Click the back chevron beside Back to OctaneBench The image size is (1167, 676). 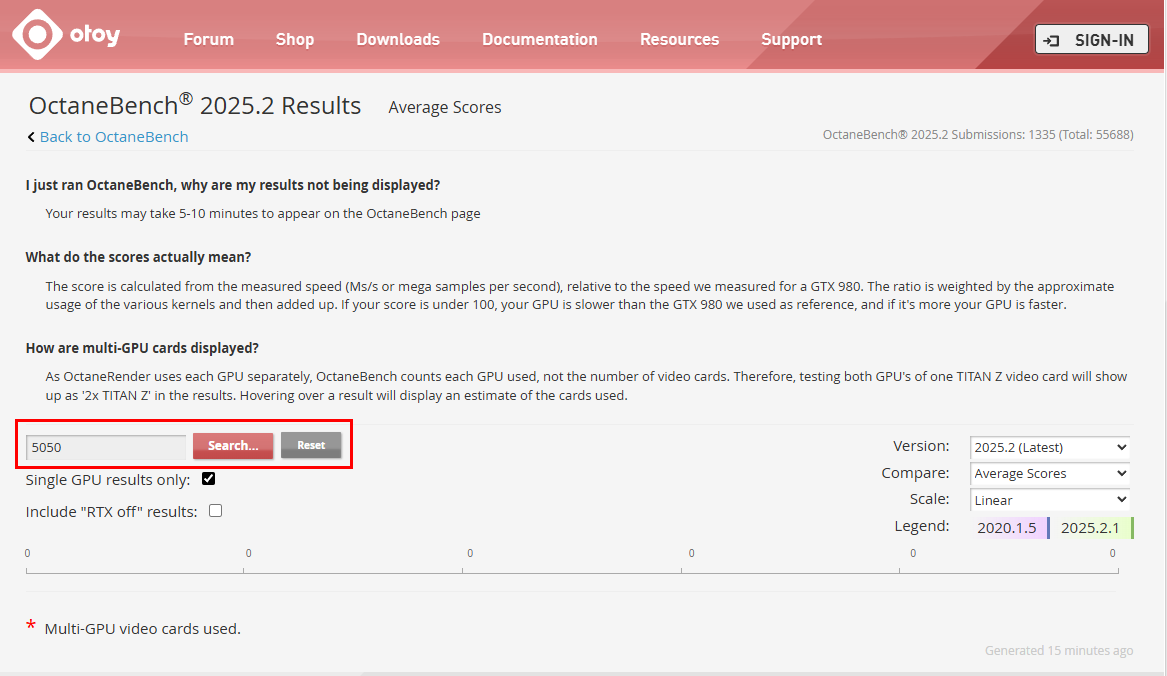pyautogui.click(x=31, y=137)
